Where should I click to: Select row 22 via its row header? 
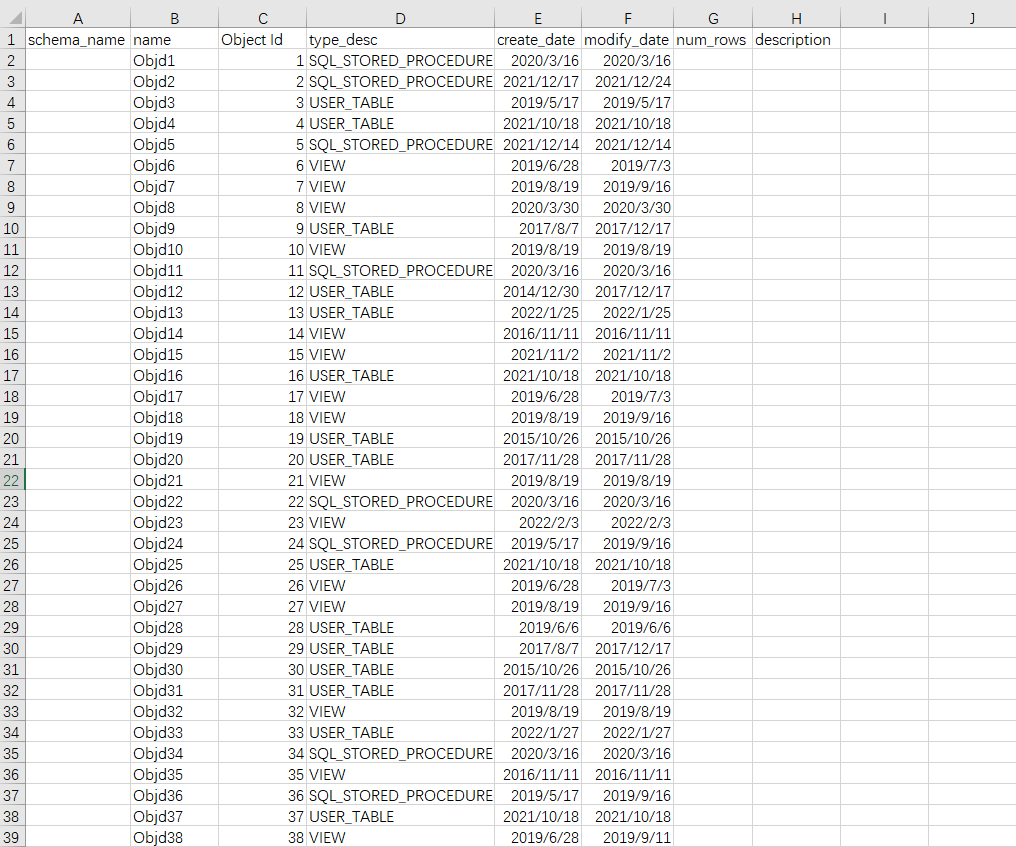click(x=12, y=481)
